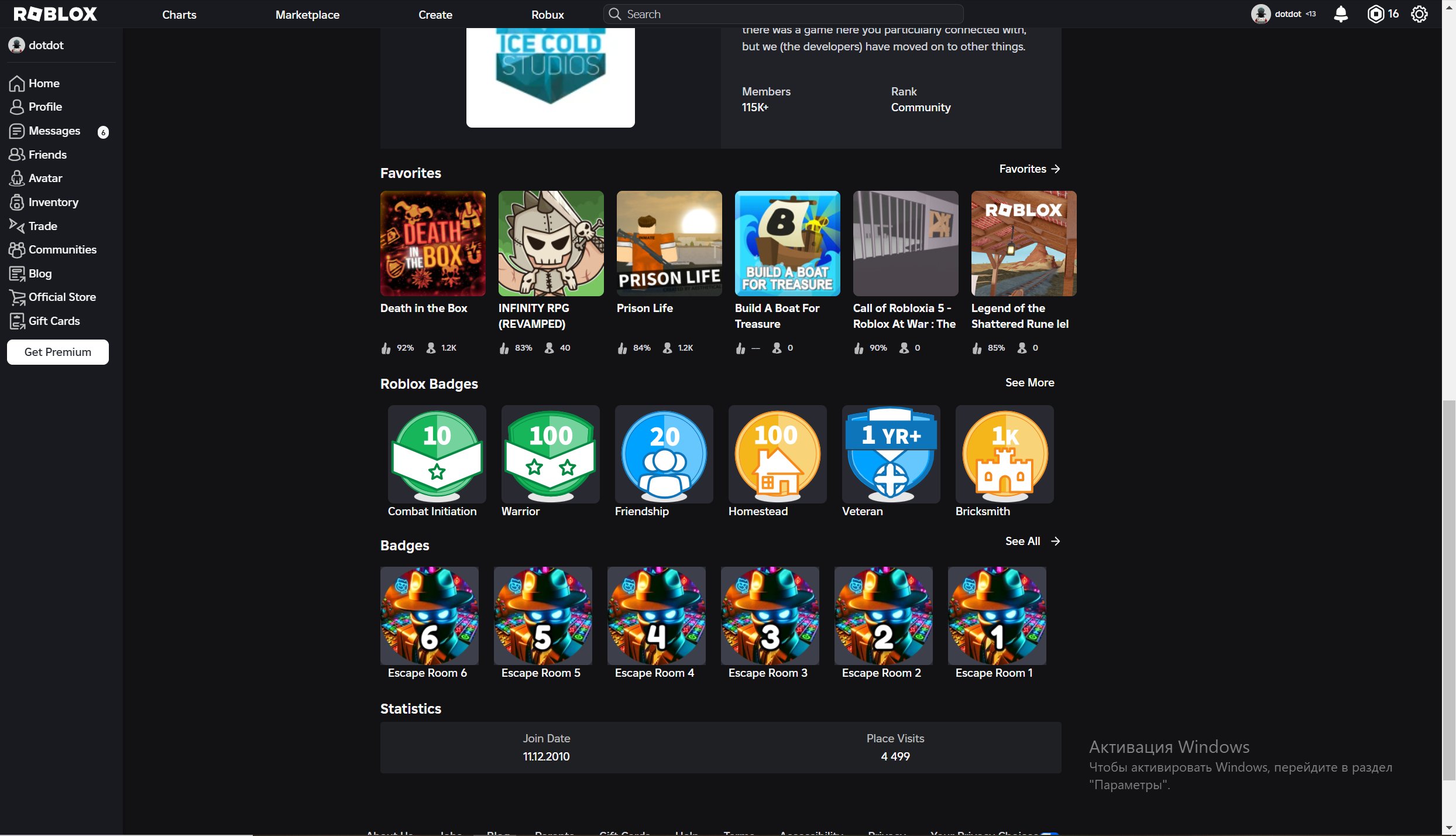This screenshot has width=1456, height=836.
Task: Open the settings gear icon
Action: point(1419,14)
